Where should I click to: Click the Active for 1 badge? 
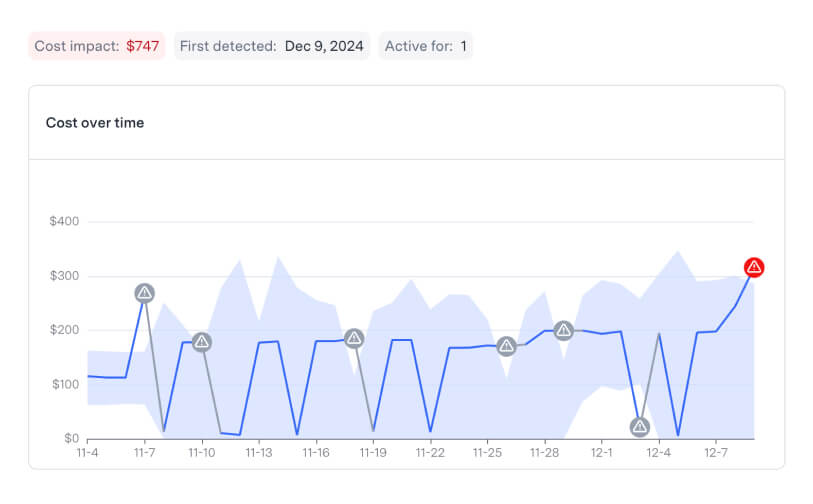426,46
